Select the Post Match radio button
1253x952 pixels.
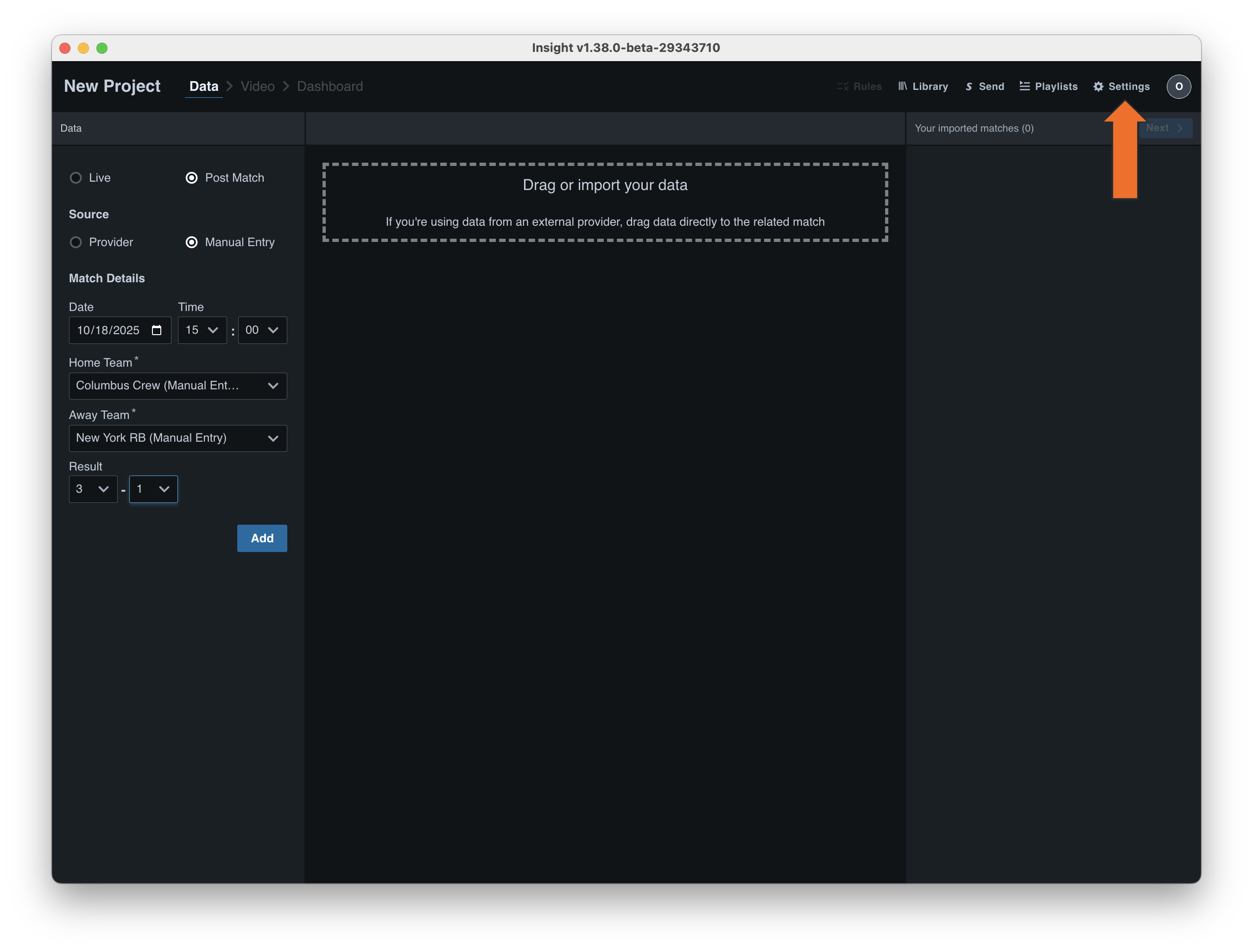(191, 178)
